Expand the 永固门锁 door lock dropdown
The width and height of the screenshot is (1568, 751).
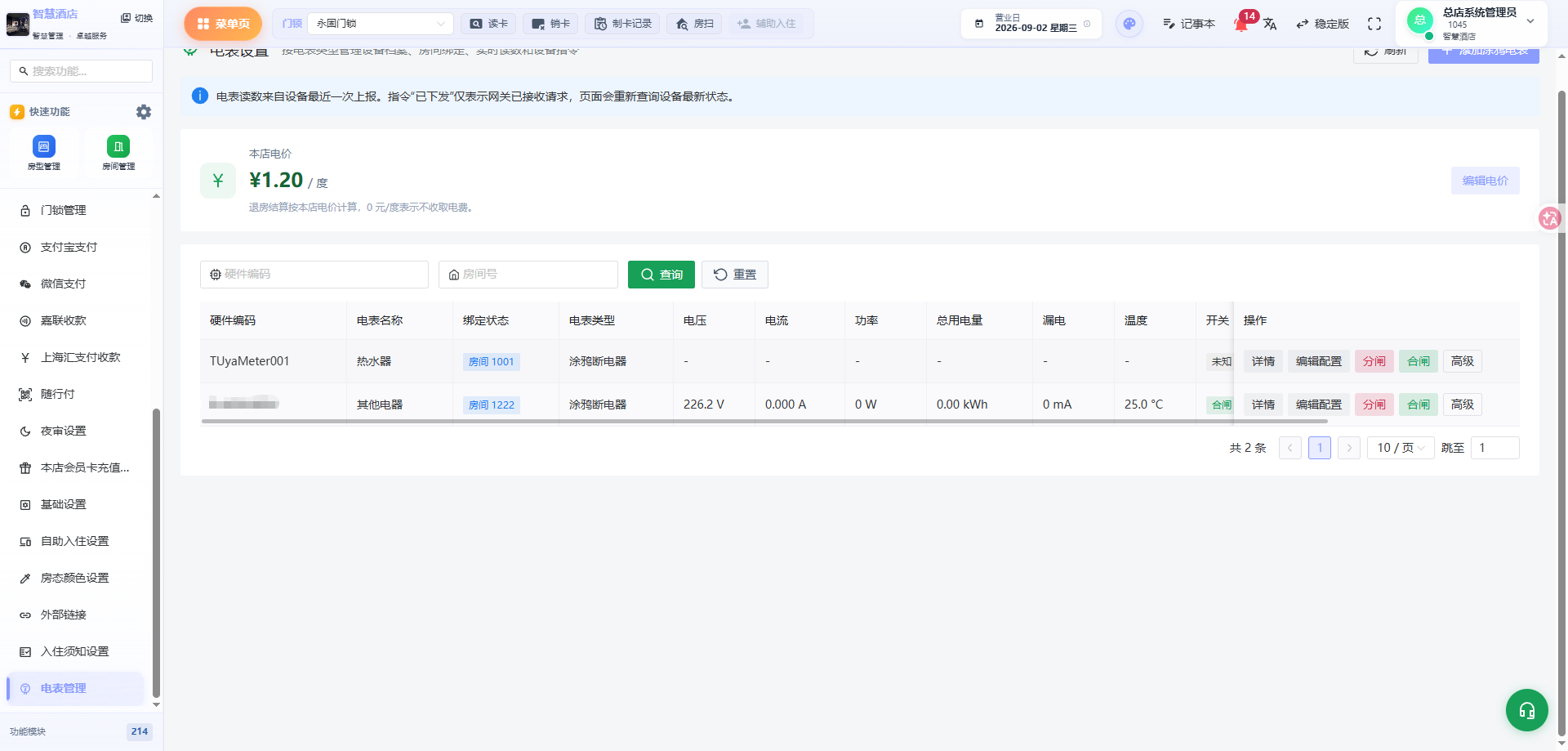[x=381, y=24]
